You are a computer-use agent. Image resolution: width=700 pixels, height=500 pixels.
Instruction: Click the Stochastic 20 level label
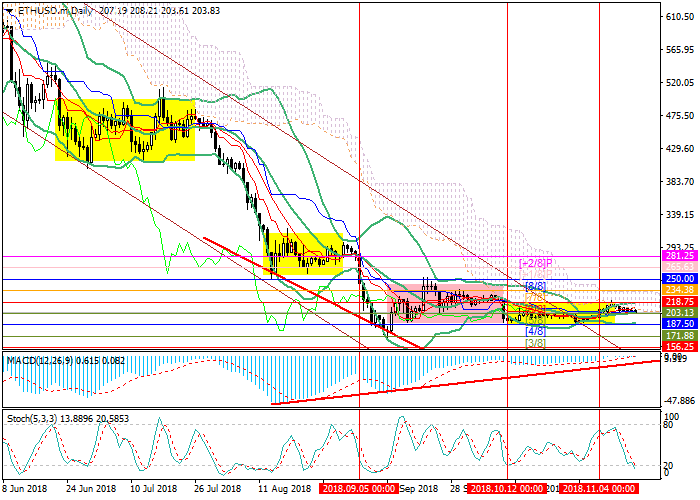tap(668, 466)
